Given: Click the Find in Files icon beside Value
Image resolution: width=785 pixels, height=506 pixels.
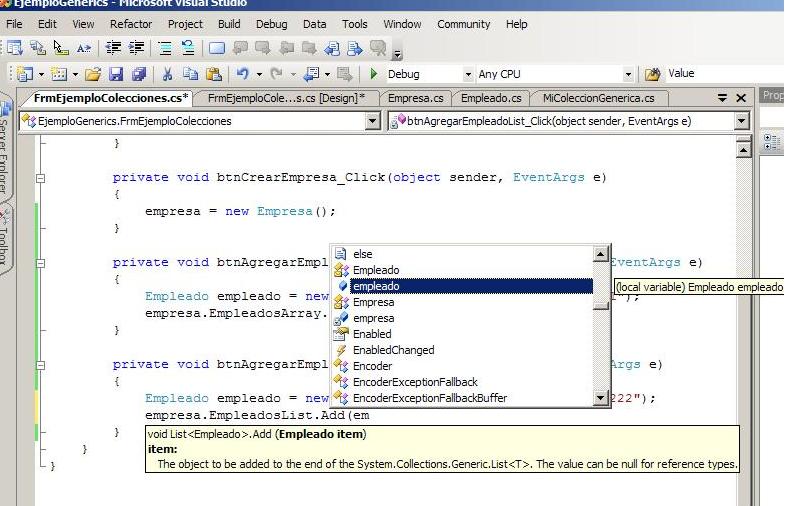Looking at the screenshot, I should click(x=652, y=74).
